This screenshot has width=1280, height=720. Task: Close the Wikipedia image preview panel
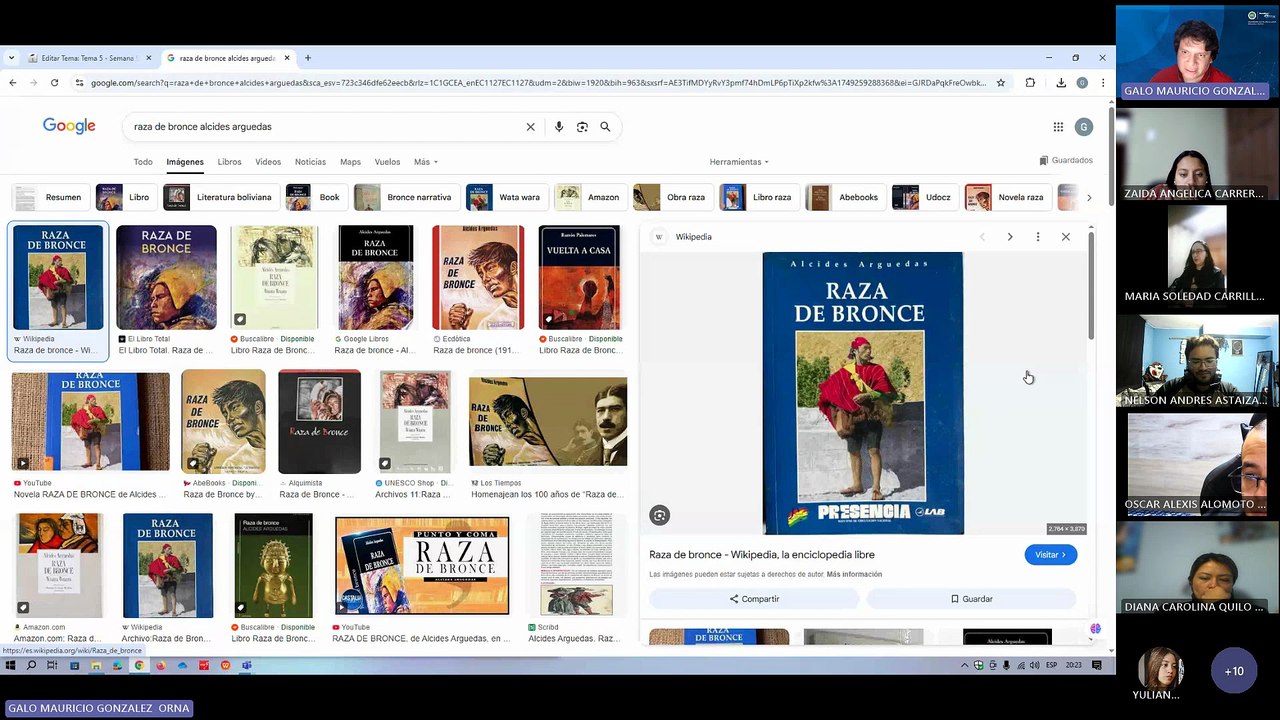point(1066,237)
